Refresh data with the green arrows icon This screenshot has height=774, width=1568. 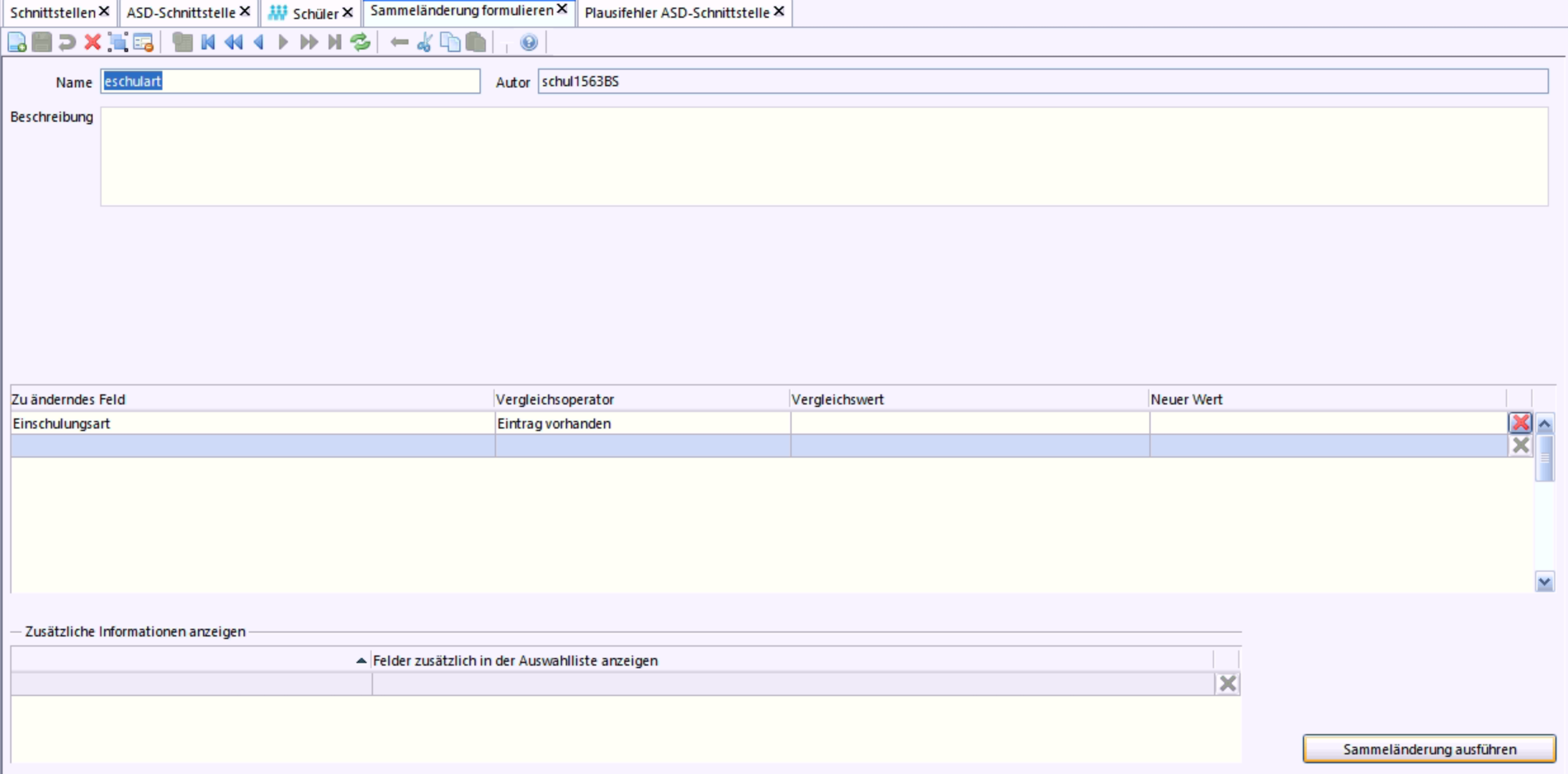[x=360, y=42]
